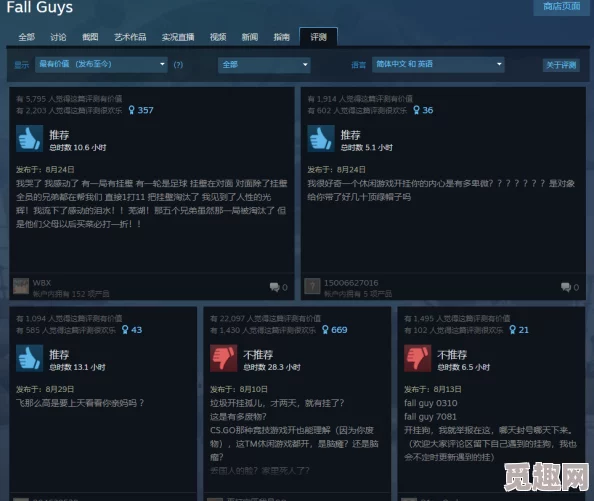The image size is (594, 501).
Task: Open the 最有价值 (发布至今) display dropdown
Action: [x=101, y=64]
